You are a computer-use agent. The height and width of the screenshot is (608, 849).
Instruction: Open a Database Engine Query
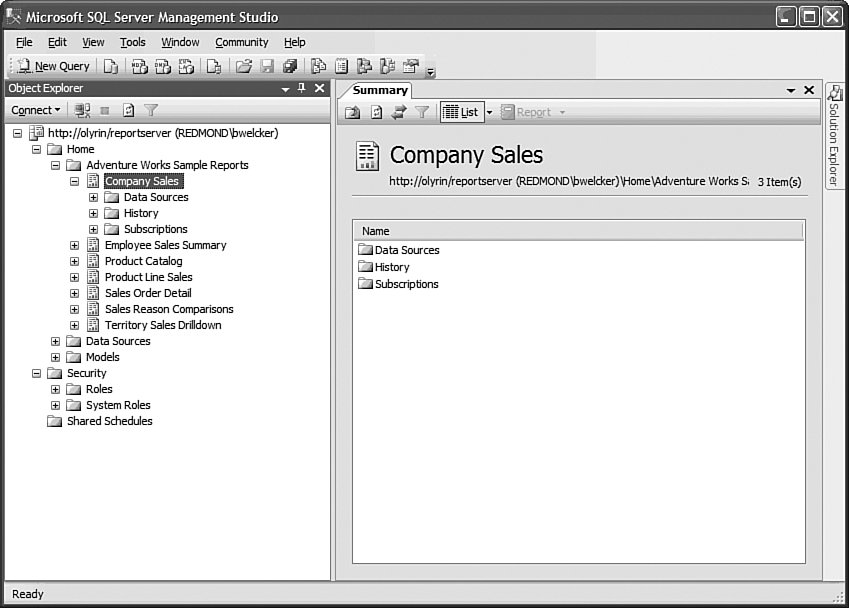pyautogui.click(x=111, y=66)
